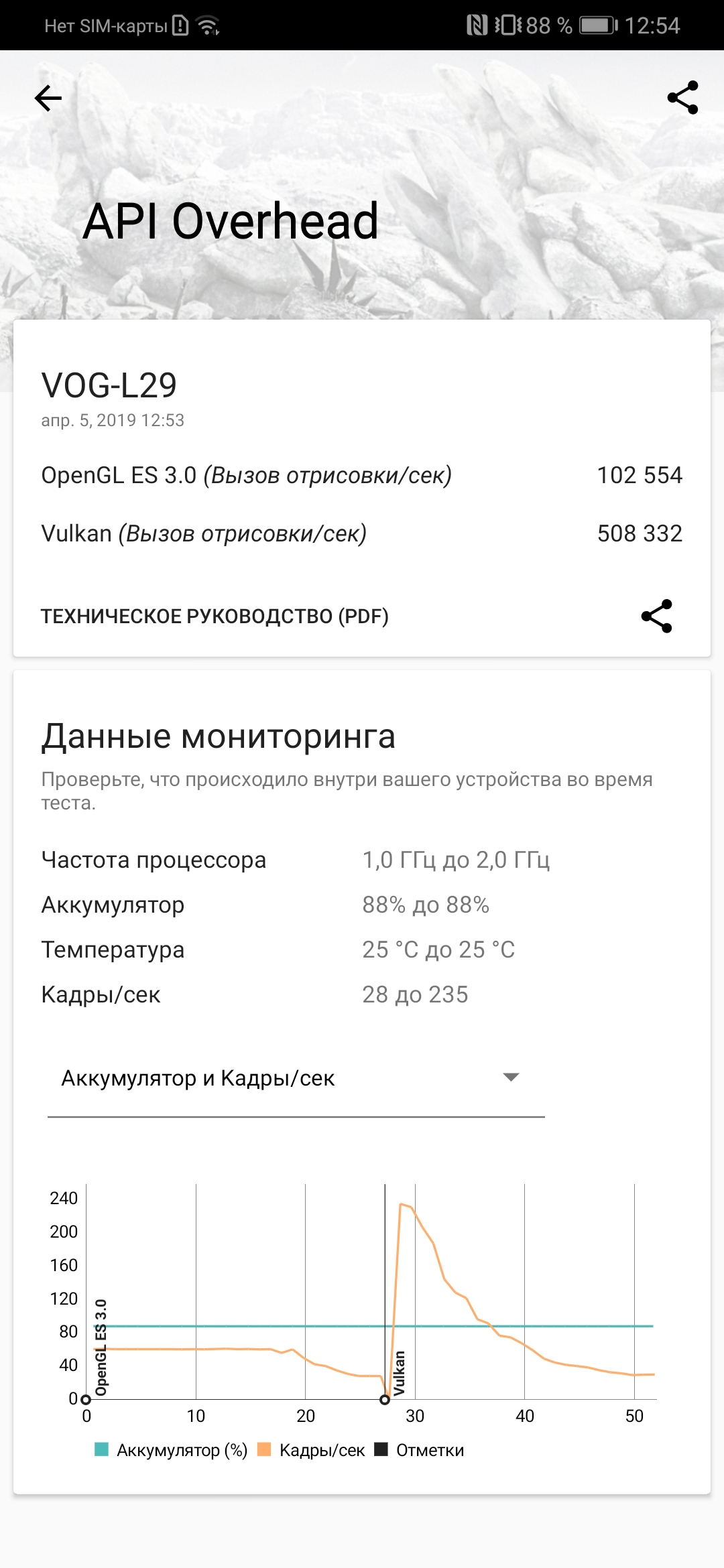Tap the share icon in the header
This screenshot has width=724, height=1568.
tap(682, 99)
